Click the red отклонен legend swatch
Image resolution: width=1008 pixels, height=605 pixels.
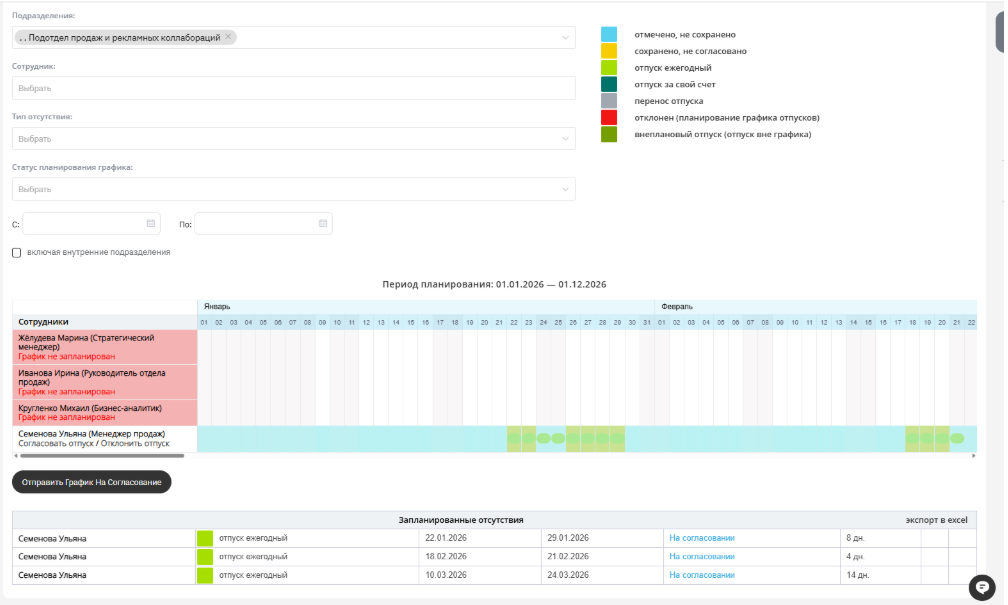pyautogui.click(x=609, y=118)
